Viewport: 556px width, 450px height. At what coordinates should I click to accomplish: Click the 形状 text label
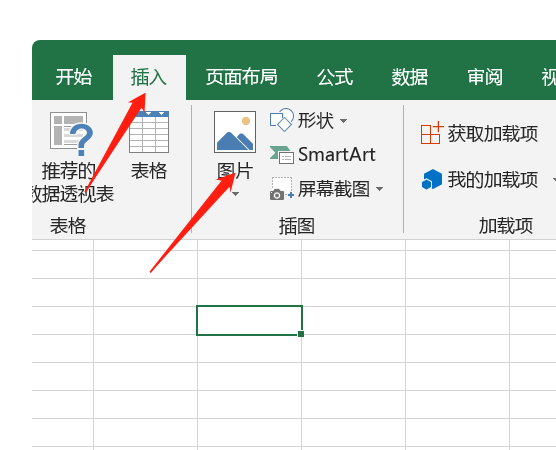(316, 121)
